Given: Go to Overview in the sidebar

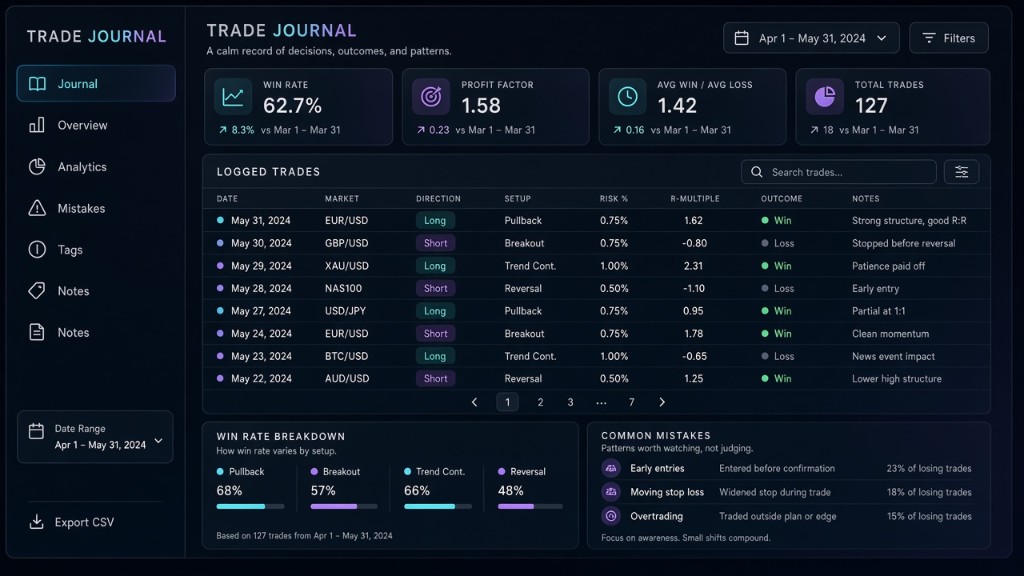Looking at the screenshot, I should click(82, 125).
